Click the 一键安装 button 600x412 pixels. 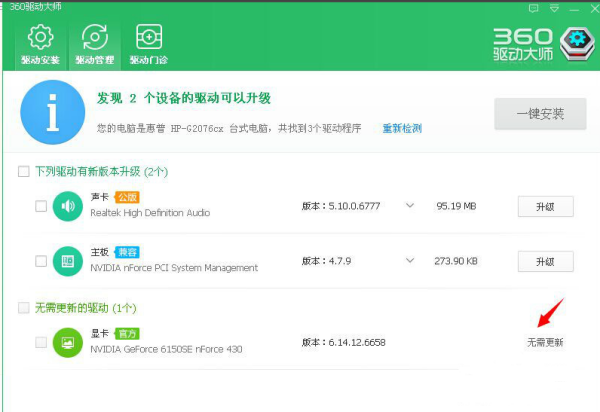(540, 114)
